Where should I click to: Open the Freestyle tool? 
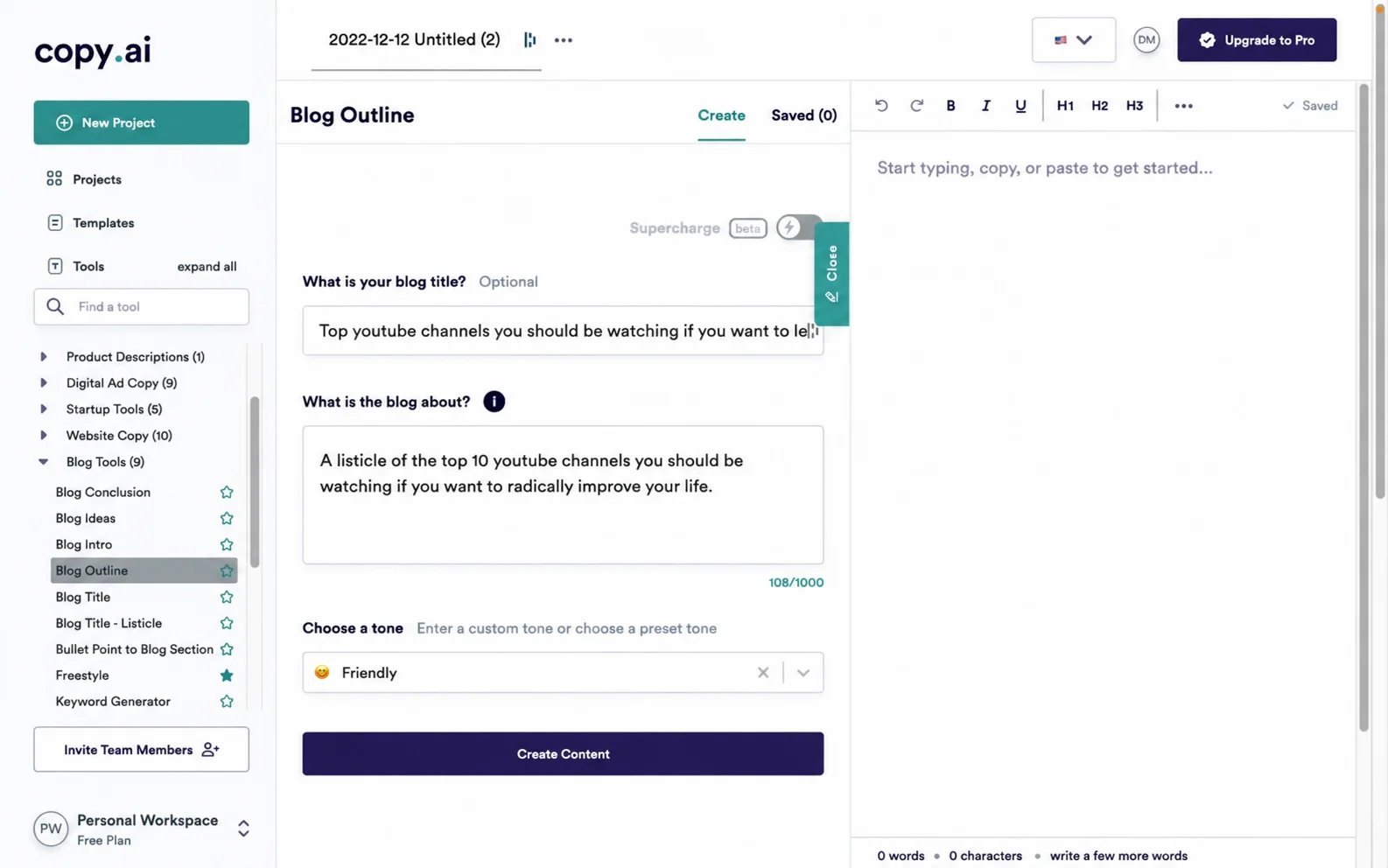(82, 675)
